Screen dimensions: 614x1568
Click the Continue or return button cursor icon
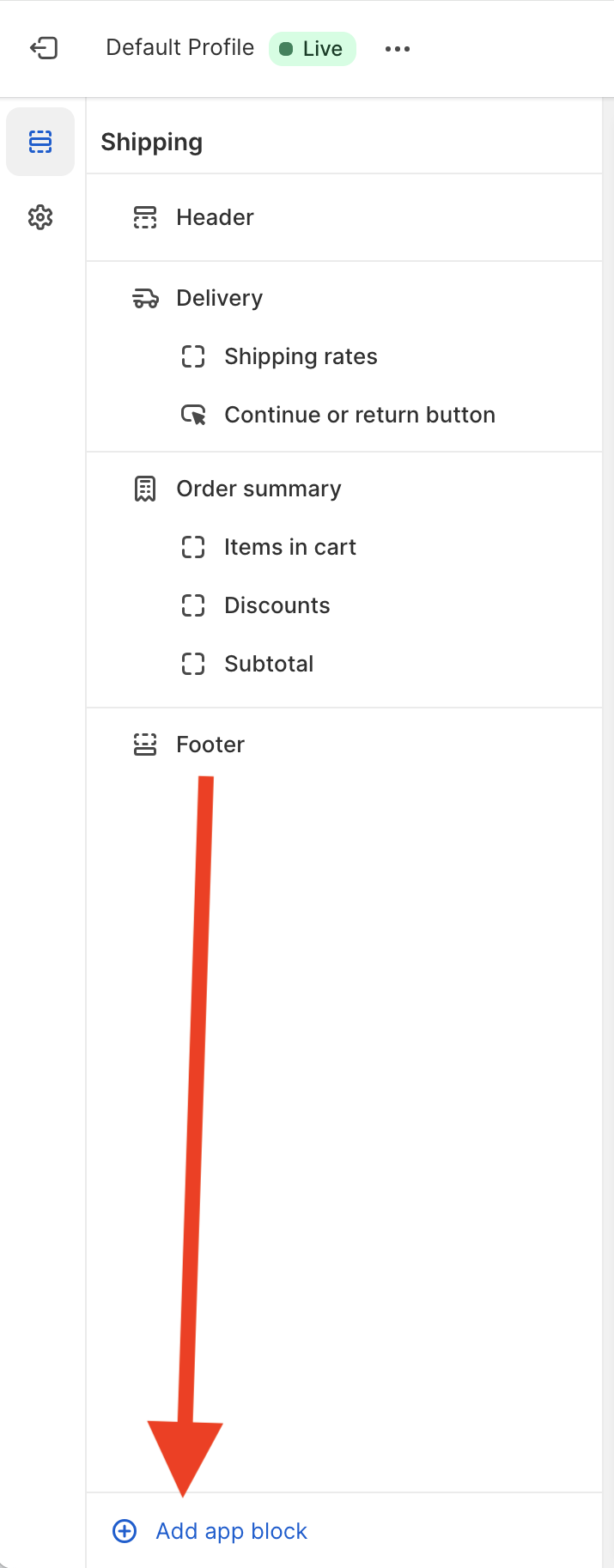(x=193, y=415)
